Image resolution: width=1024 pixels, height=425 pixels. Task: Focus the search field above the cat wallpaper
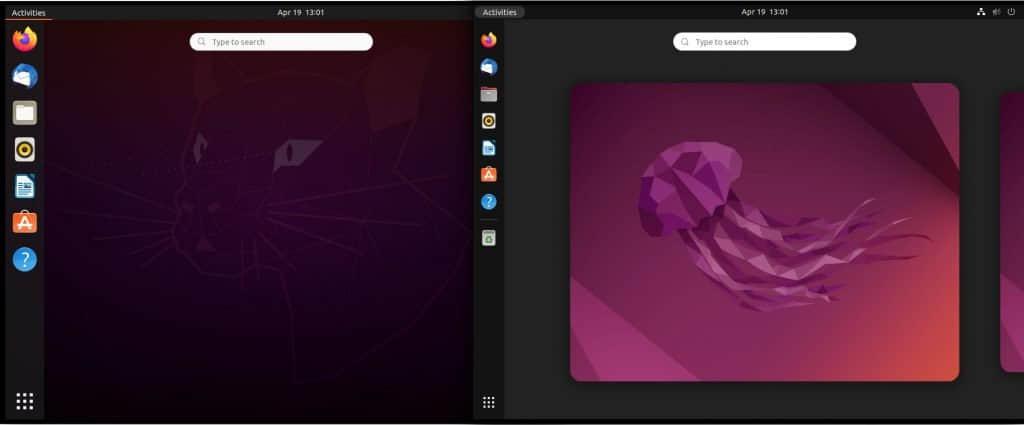click(282, 42)
